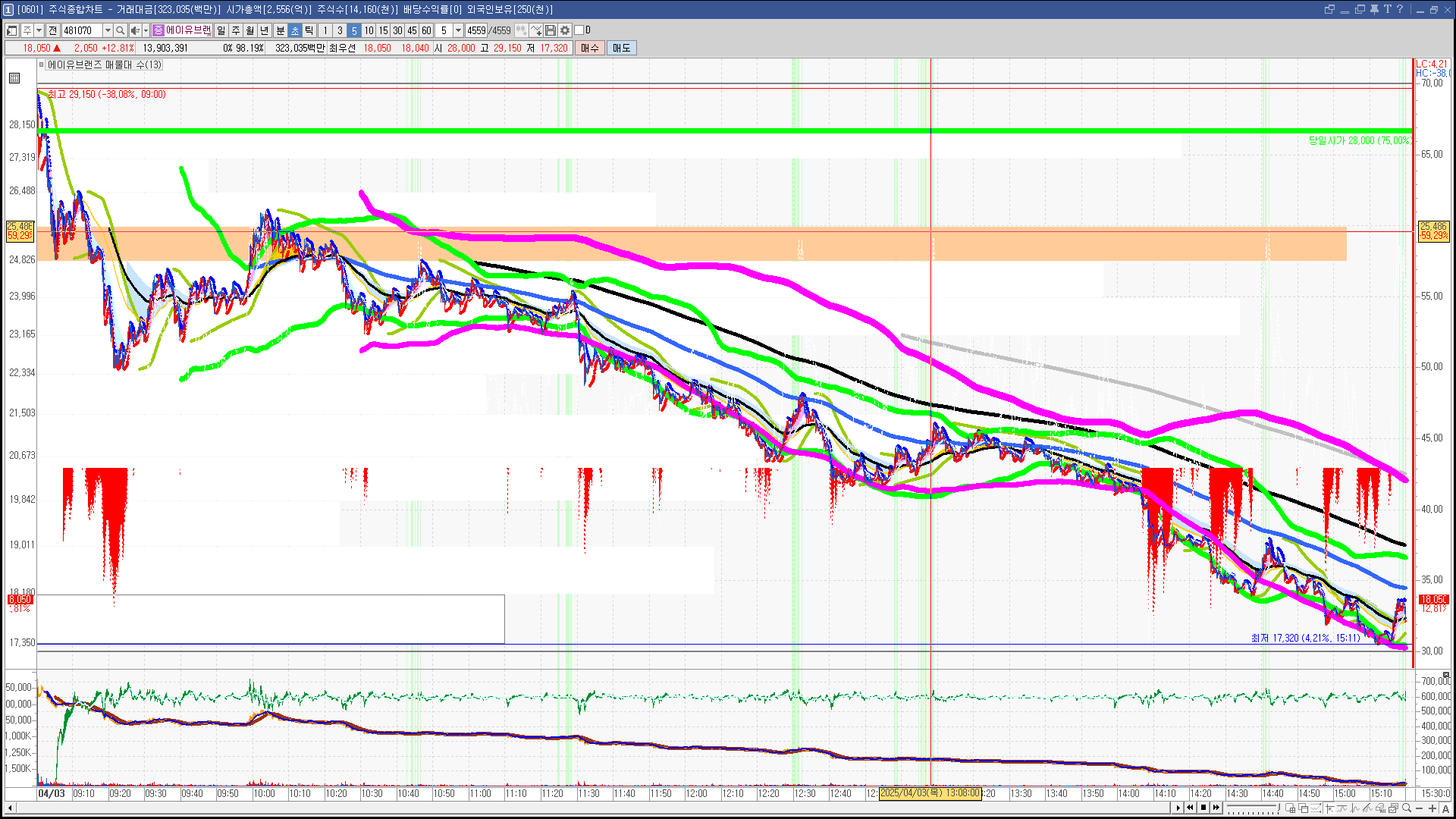1456x819 pixels.
Task: Open the data table grid icon
Action: click(x=14, y=78)
